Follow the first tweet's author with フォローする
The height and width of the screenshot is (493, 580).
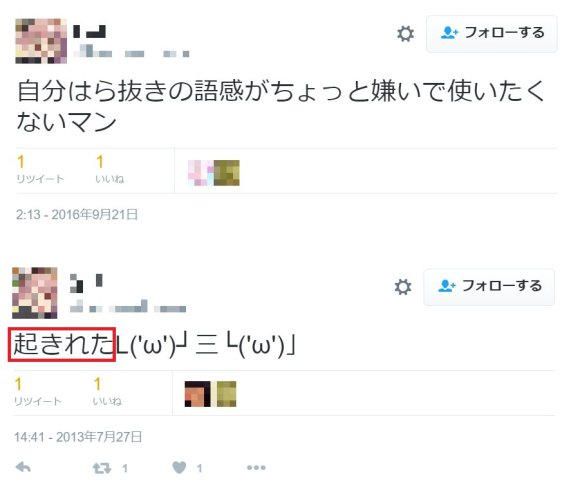(x=492, y=34)
